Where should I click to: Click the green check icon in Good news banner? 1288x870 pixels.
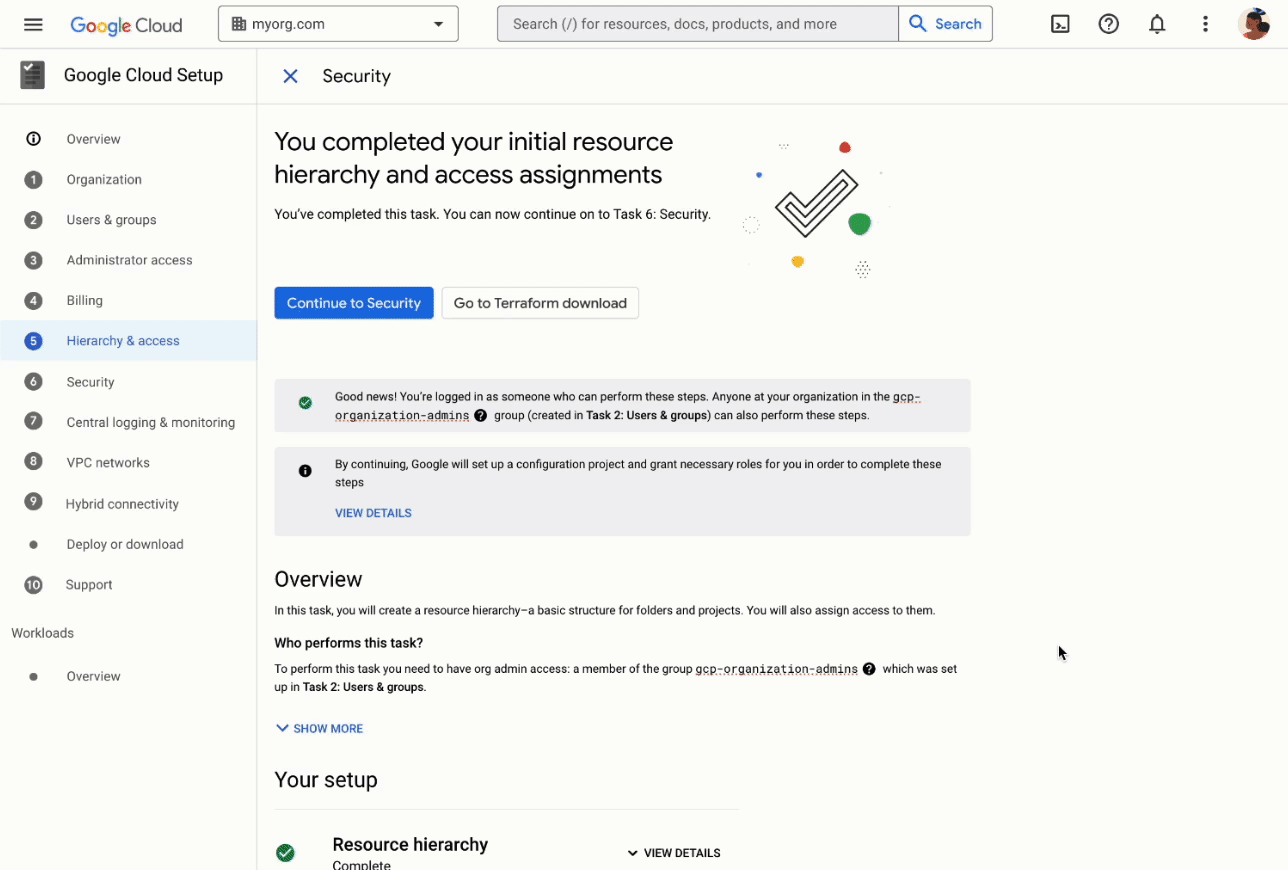click(305, 403)
